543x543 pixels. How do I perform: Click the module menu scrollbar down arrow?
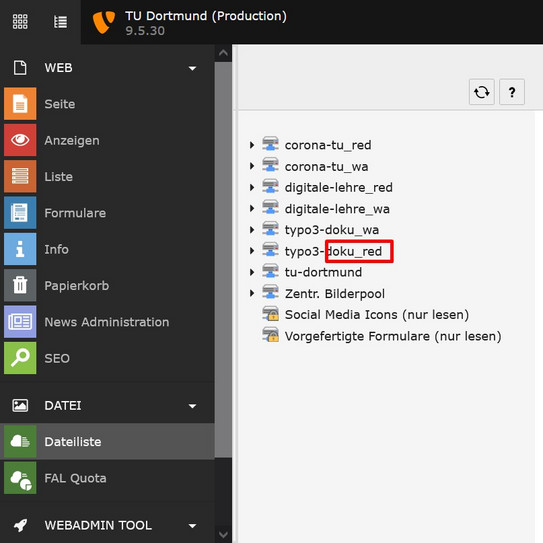click(x=223, y=534)
